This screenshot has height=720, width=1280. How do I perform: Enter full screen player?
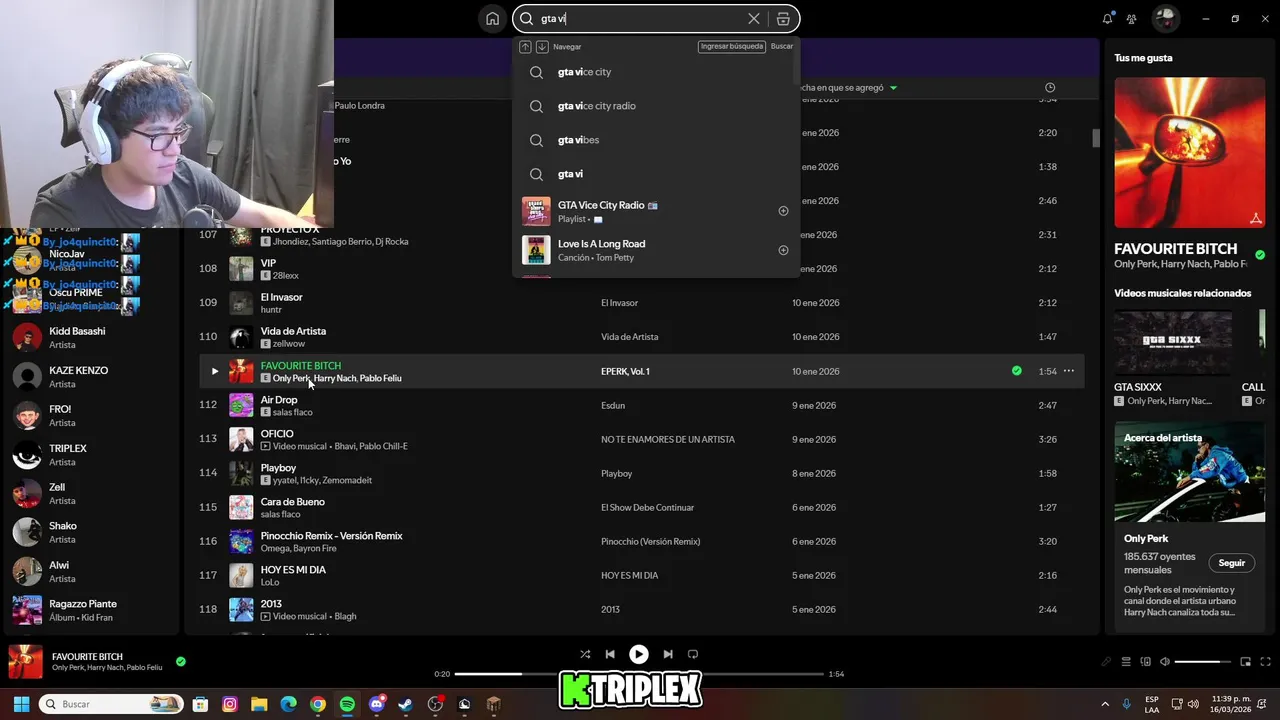(x=1265, y=662)
